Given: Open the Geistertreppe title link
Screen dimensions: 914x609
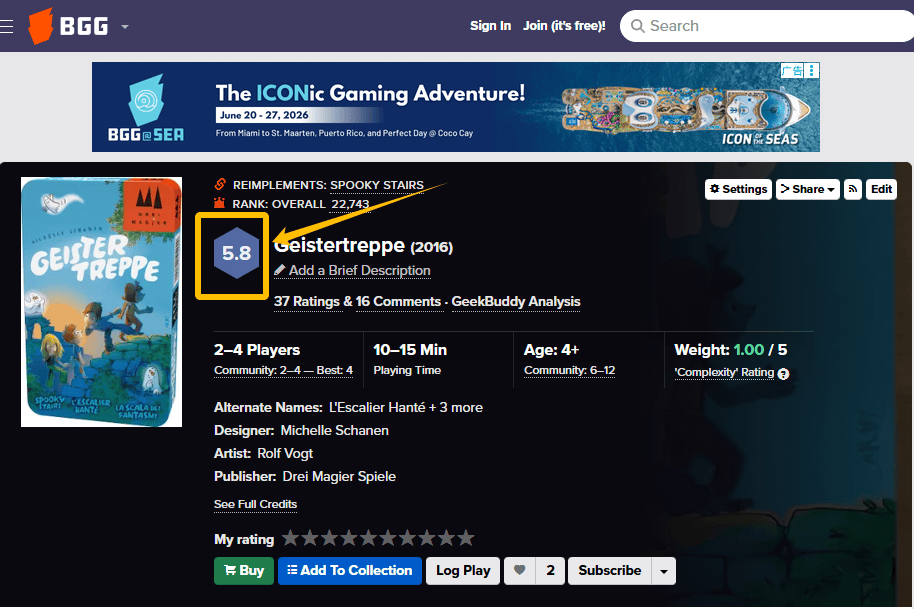Looking at the screenshot, I should coord(339,245).
